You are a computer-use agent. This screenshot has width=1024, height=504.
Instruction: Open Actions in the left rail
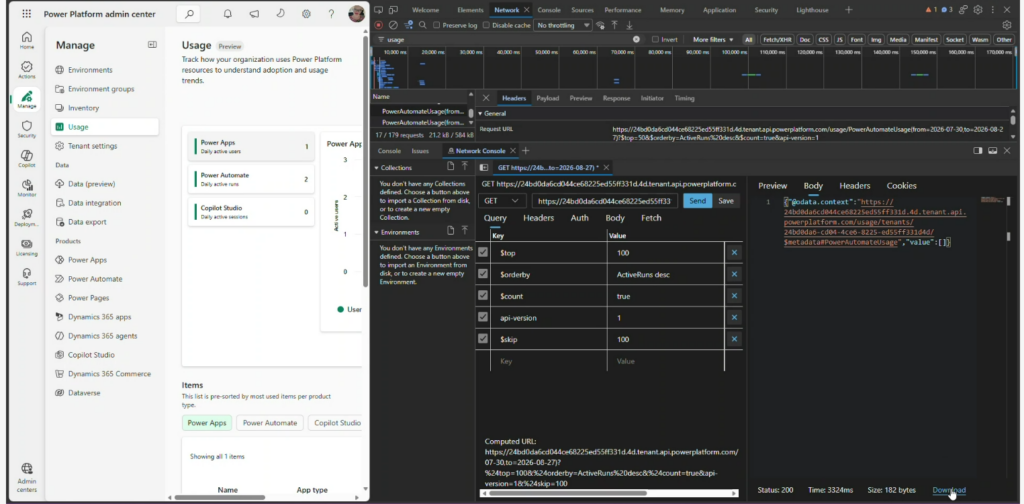(27, 70)
